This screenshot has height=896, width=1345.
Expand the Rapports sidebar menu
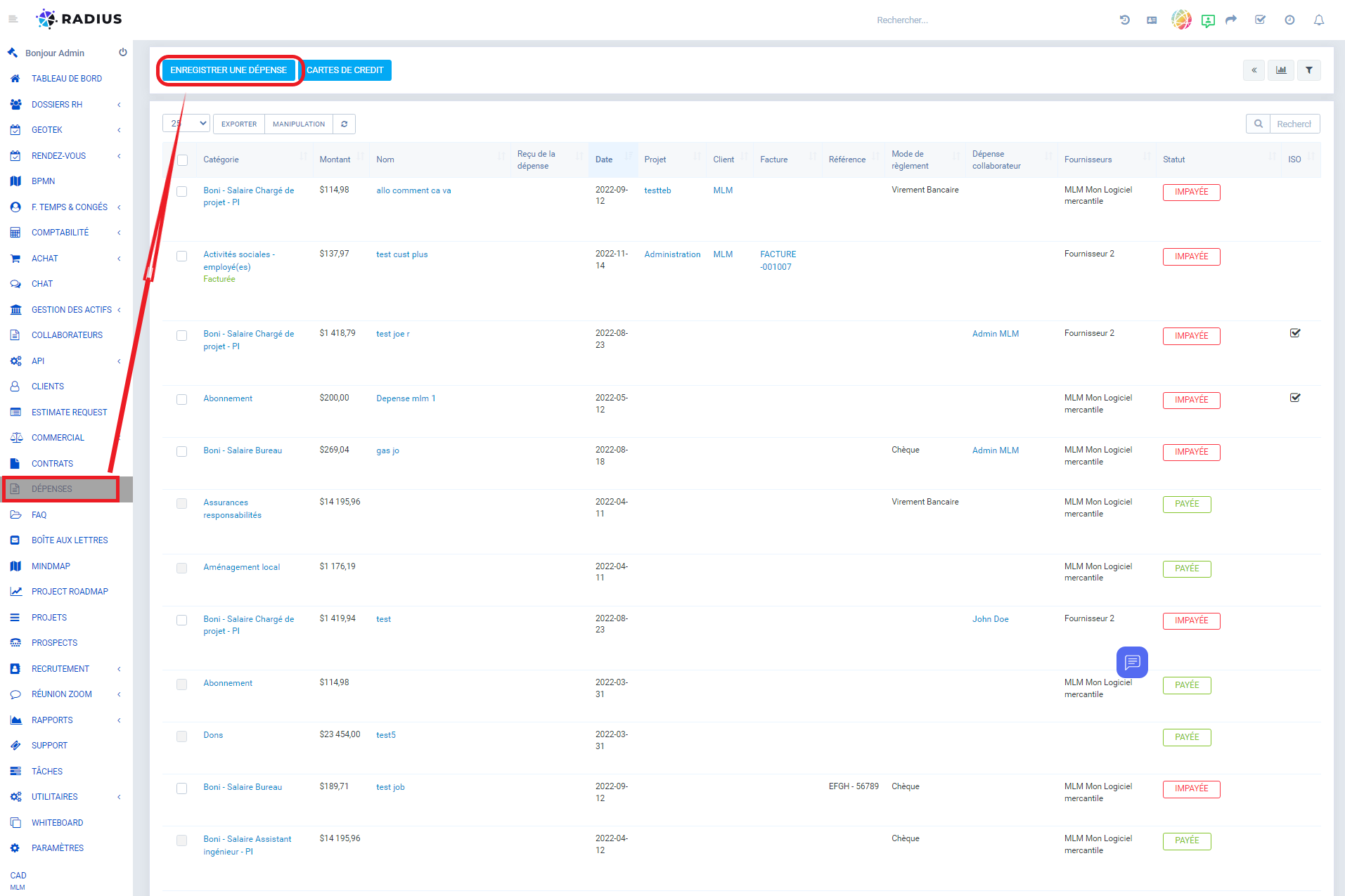point(66,720)
